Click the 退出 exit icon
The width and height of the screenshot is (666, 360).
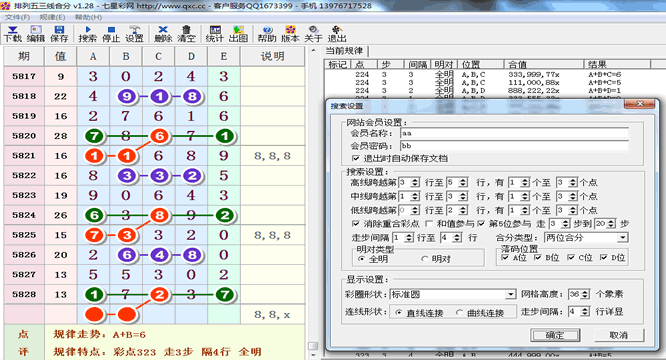click(337, 34)
